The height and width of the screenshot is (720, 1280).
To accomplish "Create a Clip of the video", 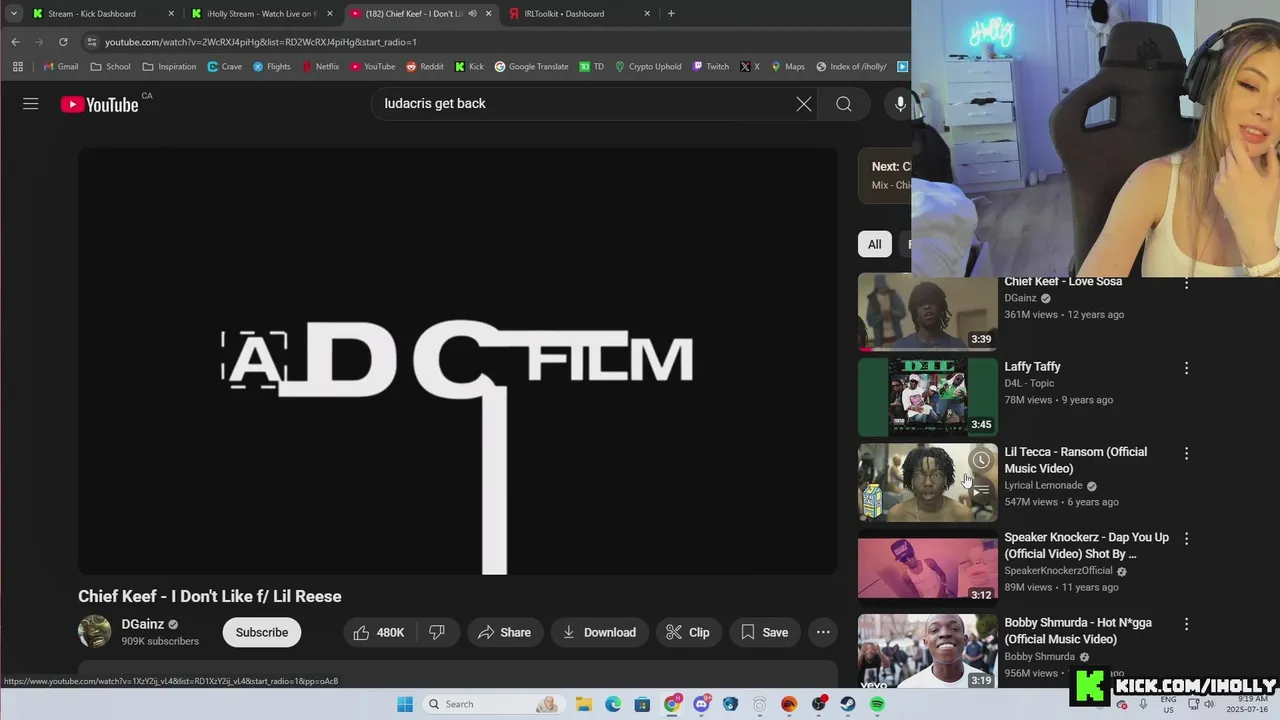I will 688,632.
